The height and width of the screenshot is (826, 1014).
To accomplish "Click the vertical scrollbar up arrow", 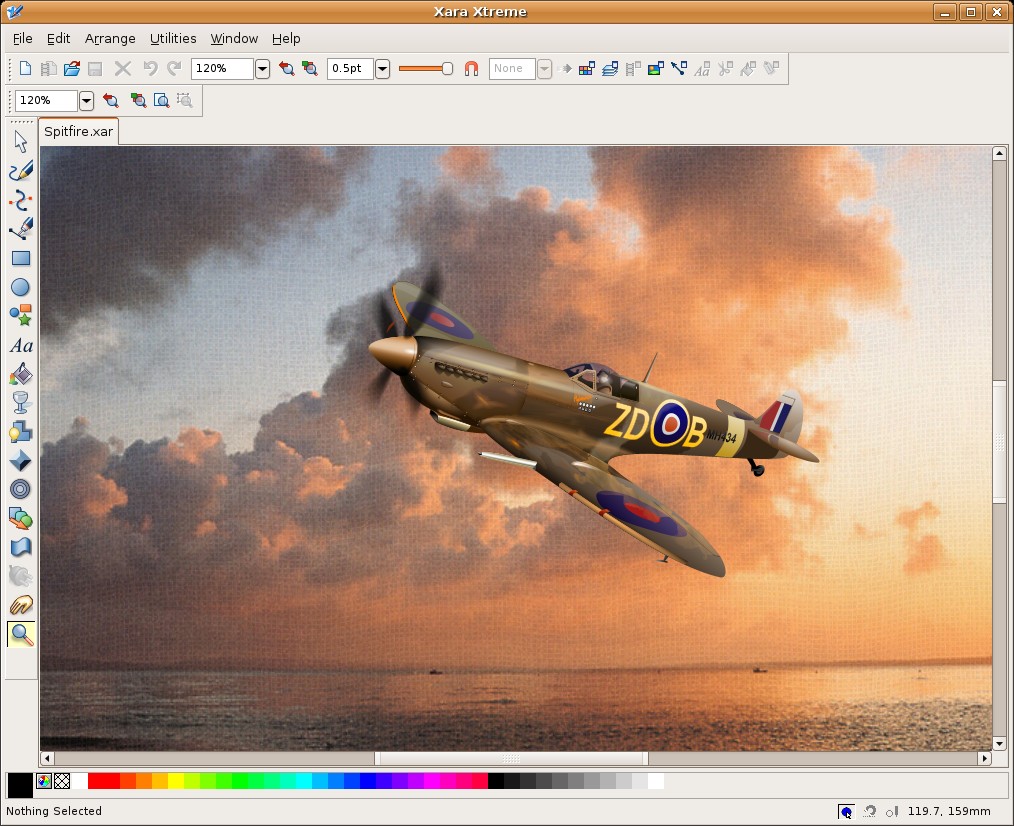I will (x=999, y=153).
